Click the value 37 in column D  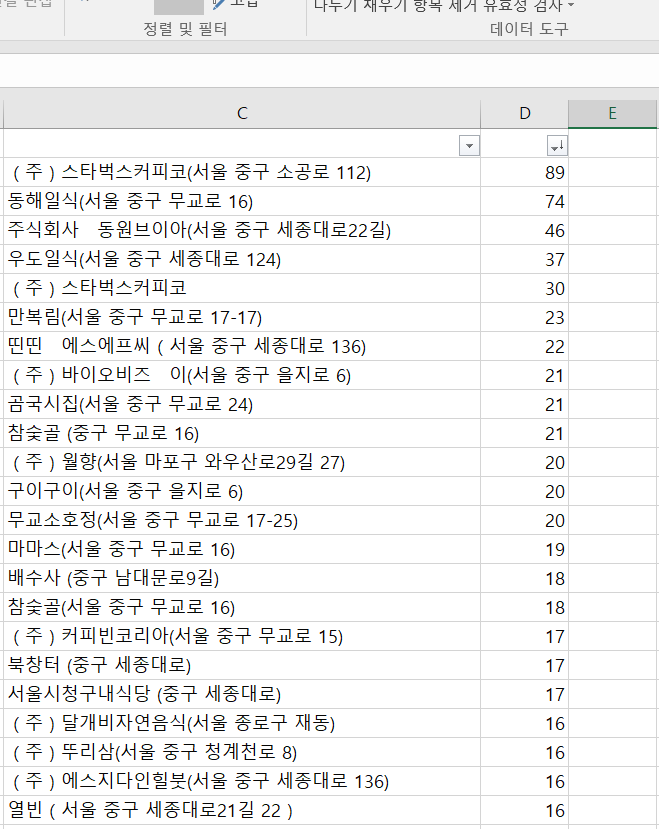tap(555, 260)
